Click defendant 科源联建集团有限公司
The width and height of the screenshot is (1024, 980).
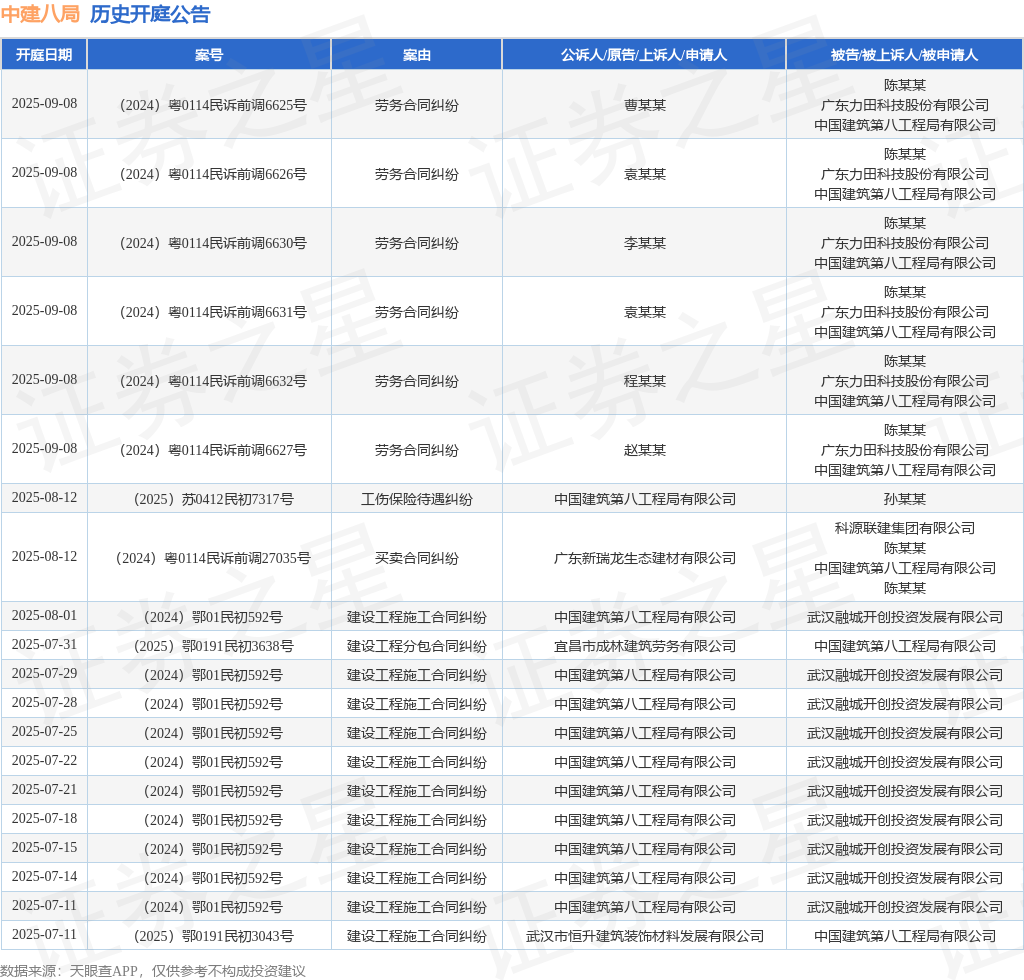pos(904,528)
